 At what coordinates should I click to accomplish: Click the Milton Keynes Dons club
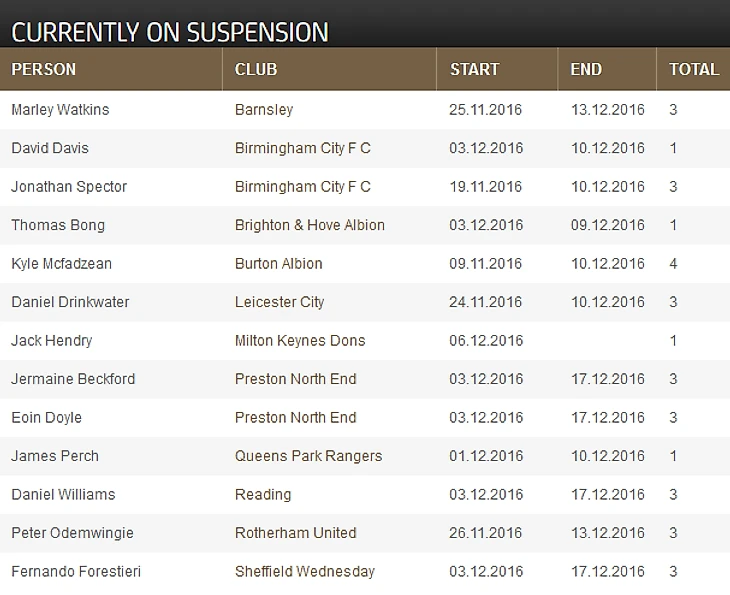[300, 341]
